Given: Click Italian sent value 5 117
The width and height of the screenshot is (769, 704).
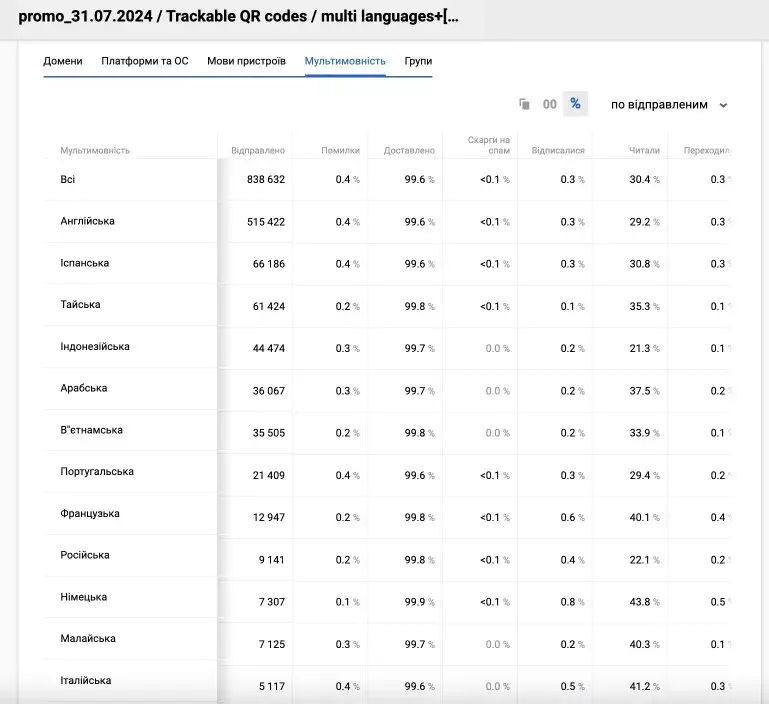Looking at the screenshot, I should (272, 686).
